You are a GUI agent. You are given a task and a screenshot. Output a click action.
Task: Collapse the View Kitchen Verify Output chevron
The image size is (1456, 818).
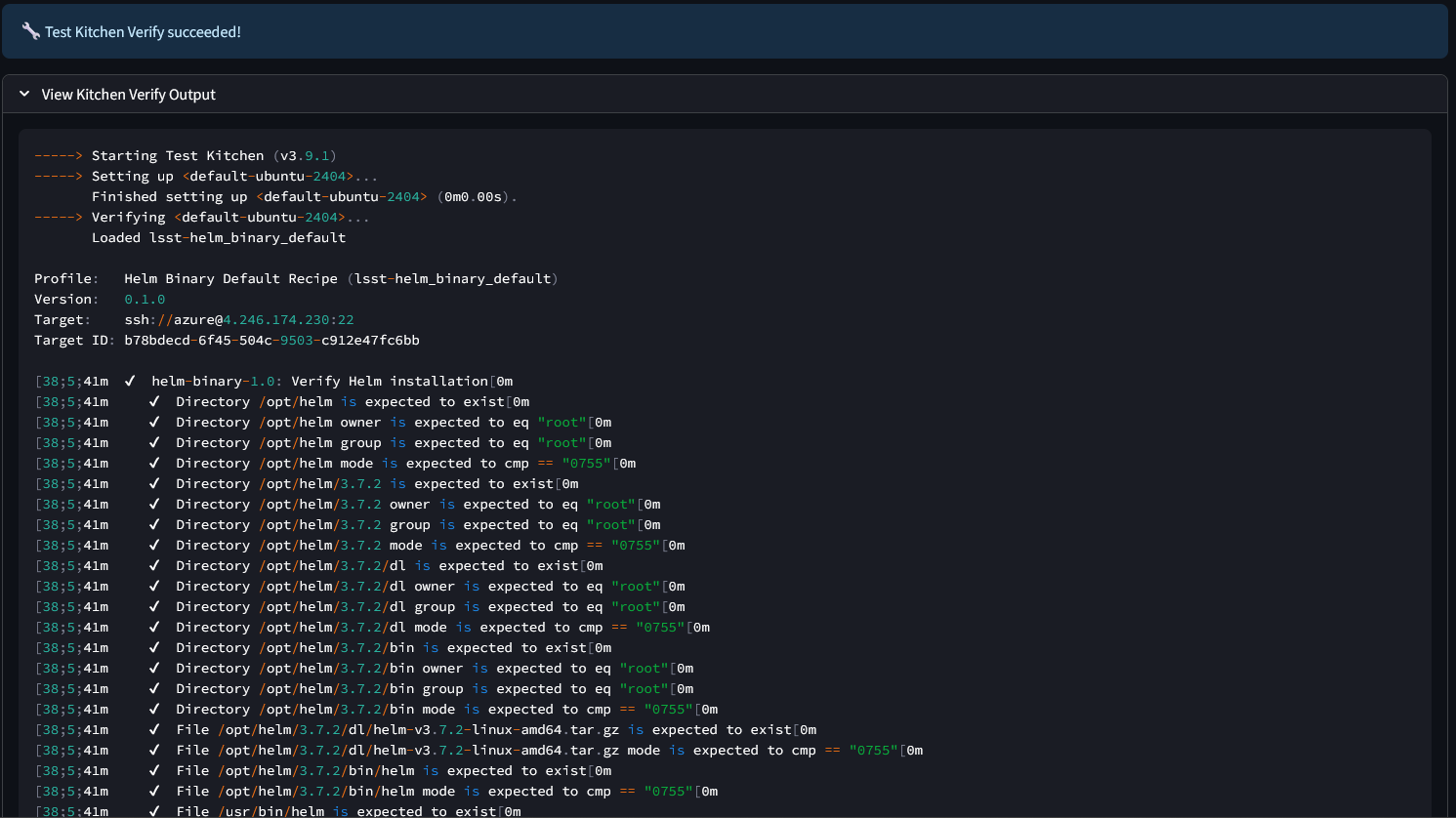pos(24,95)
